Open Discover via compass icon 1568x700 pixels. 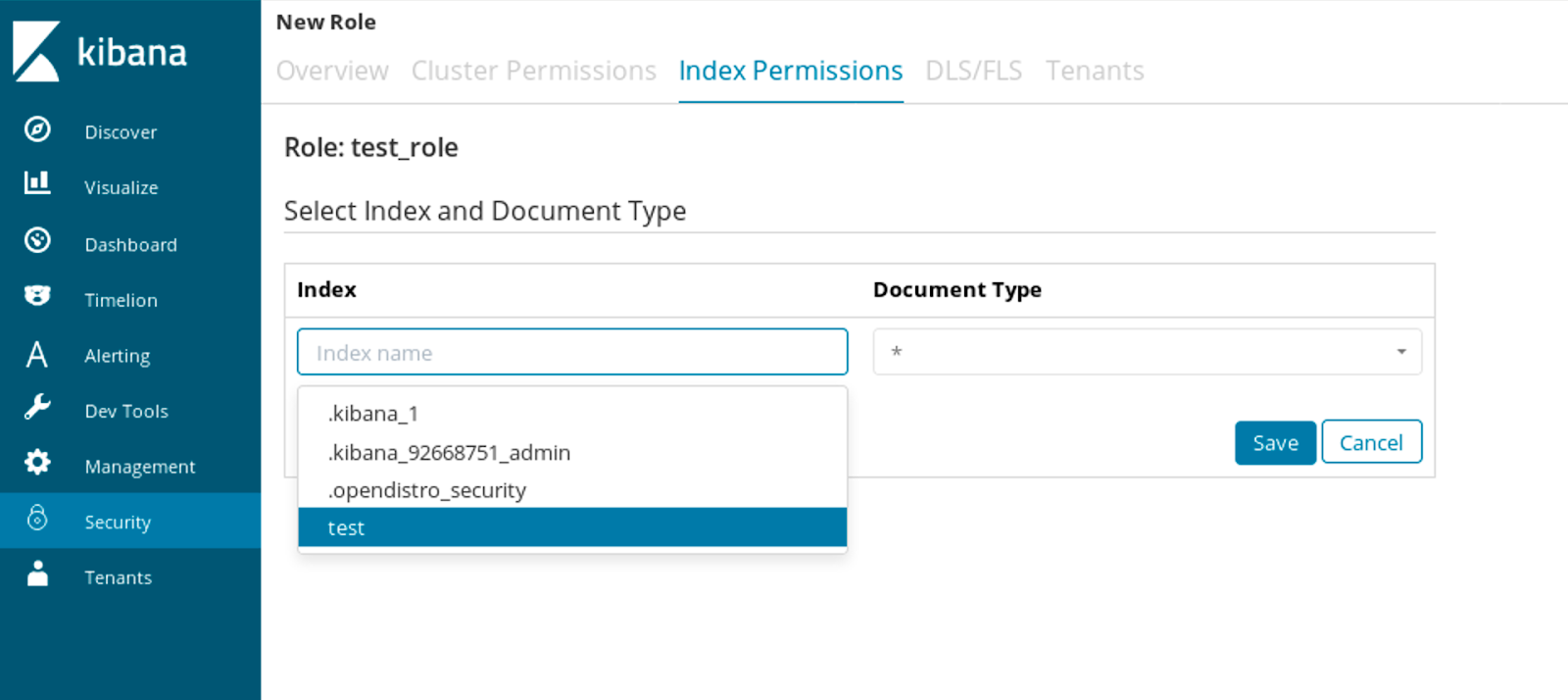(37, 129)
